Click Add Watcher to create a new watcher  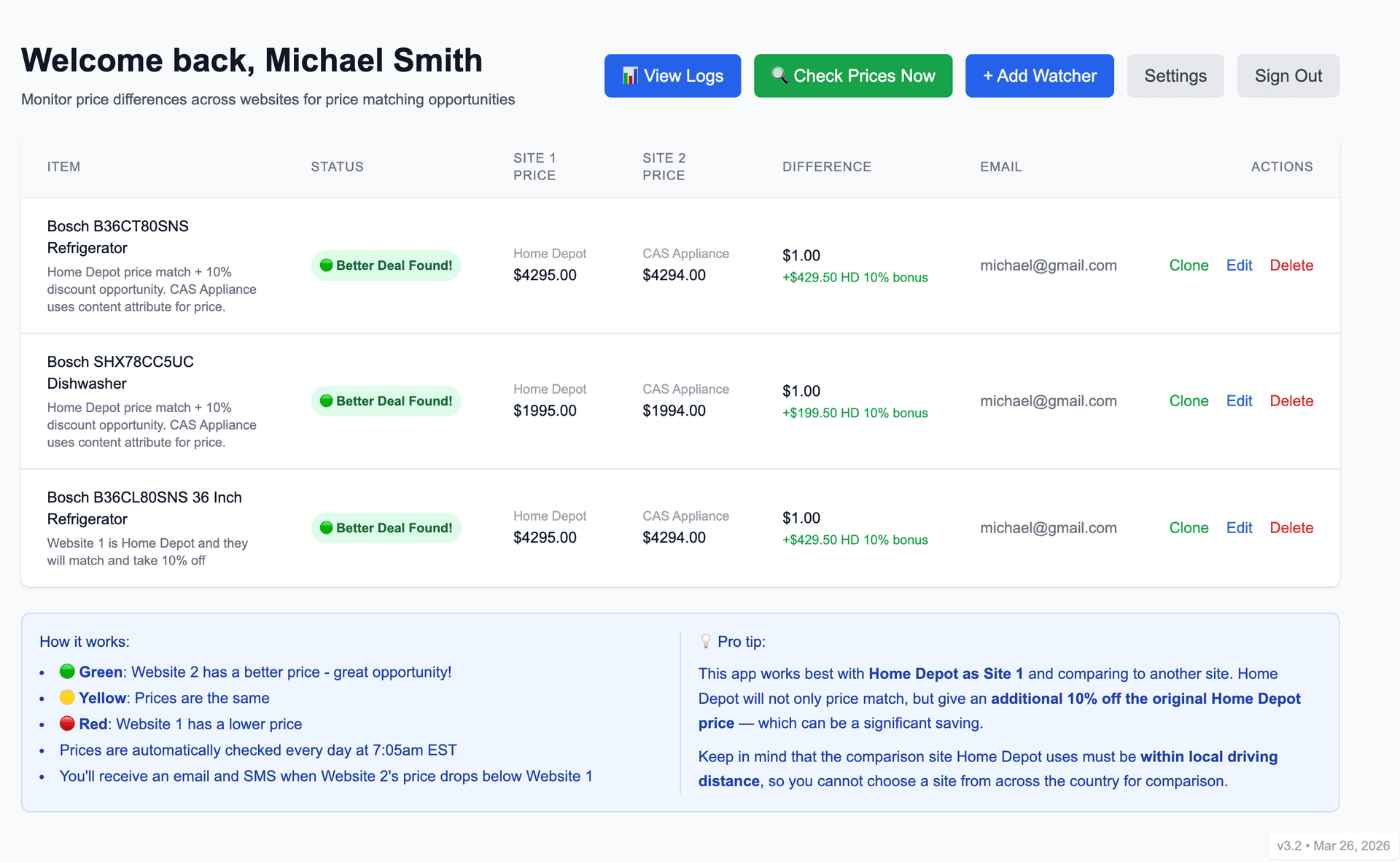tap(1039, 75)
